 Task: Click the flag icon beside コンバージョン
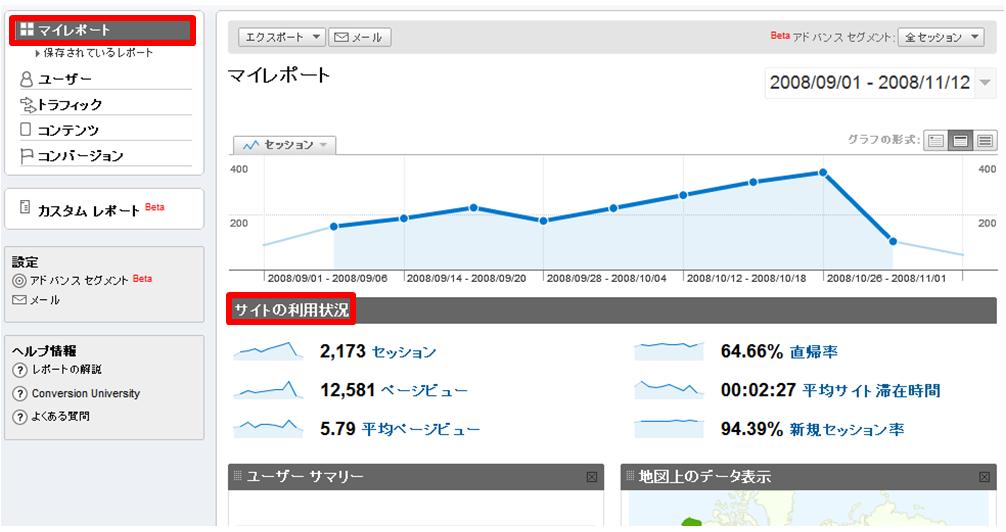click(26, 156)
